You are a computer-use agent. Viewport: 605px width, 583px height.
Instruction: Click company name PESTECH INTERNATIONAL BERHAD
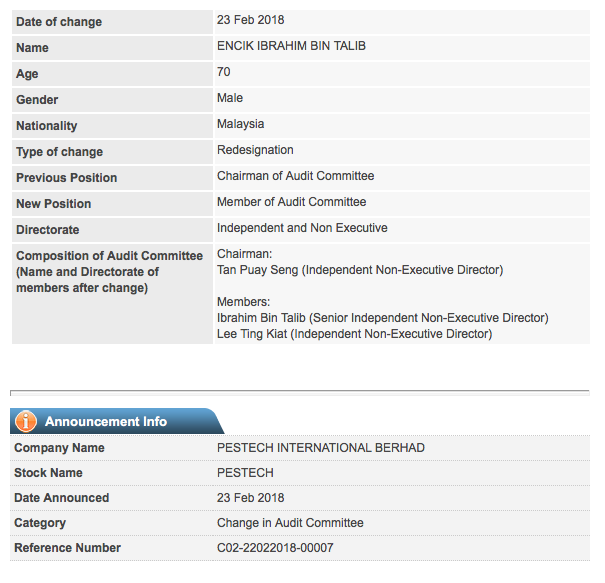[x=320, y=448]
